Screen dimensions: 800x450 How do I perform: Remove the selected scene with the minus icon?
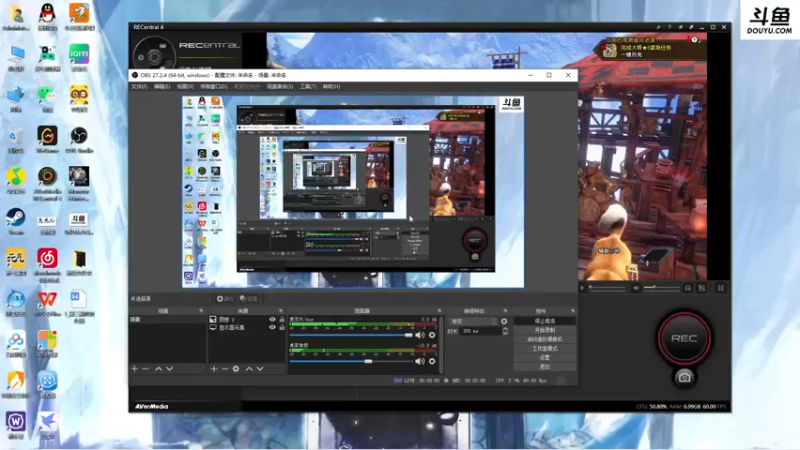[145, 368]
